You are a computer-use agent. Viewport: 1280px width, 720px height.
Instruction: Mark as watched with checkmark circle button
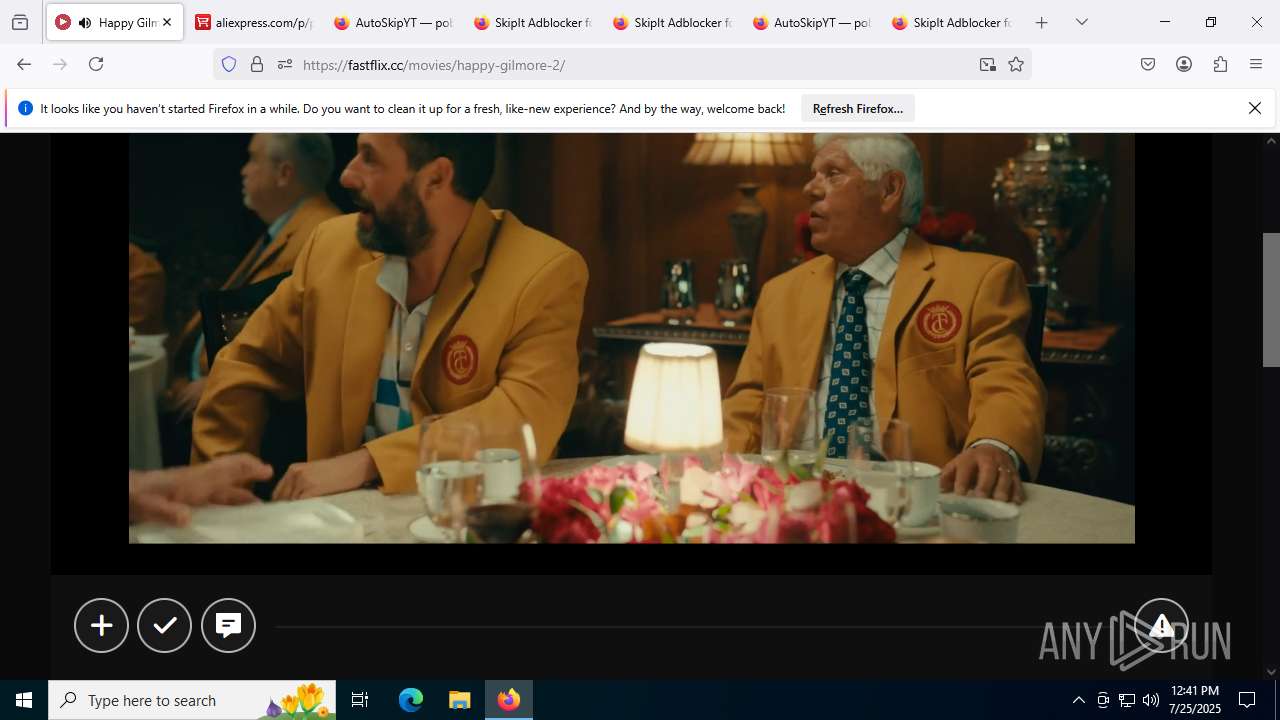(165, 625)
